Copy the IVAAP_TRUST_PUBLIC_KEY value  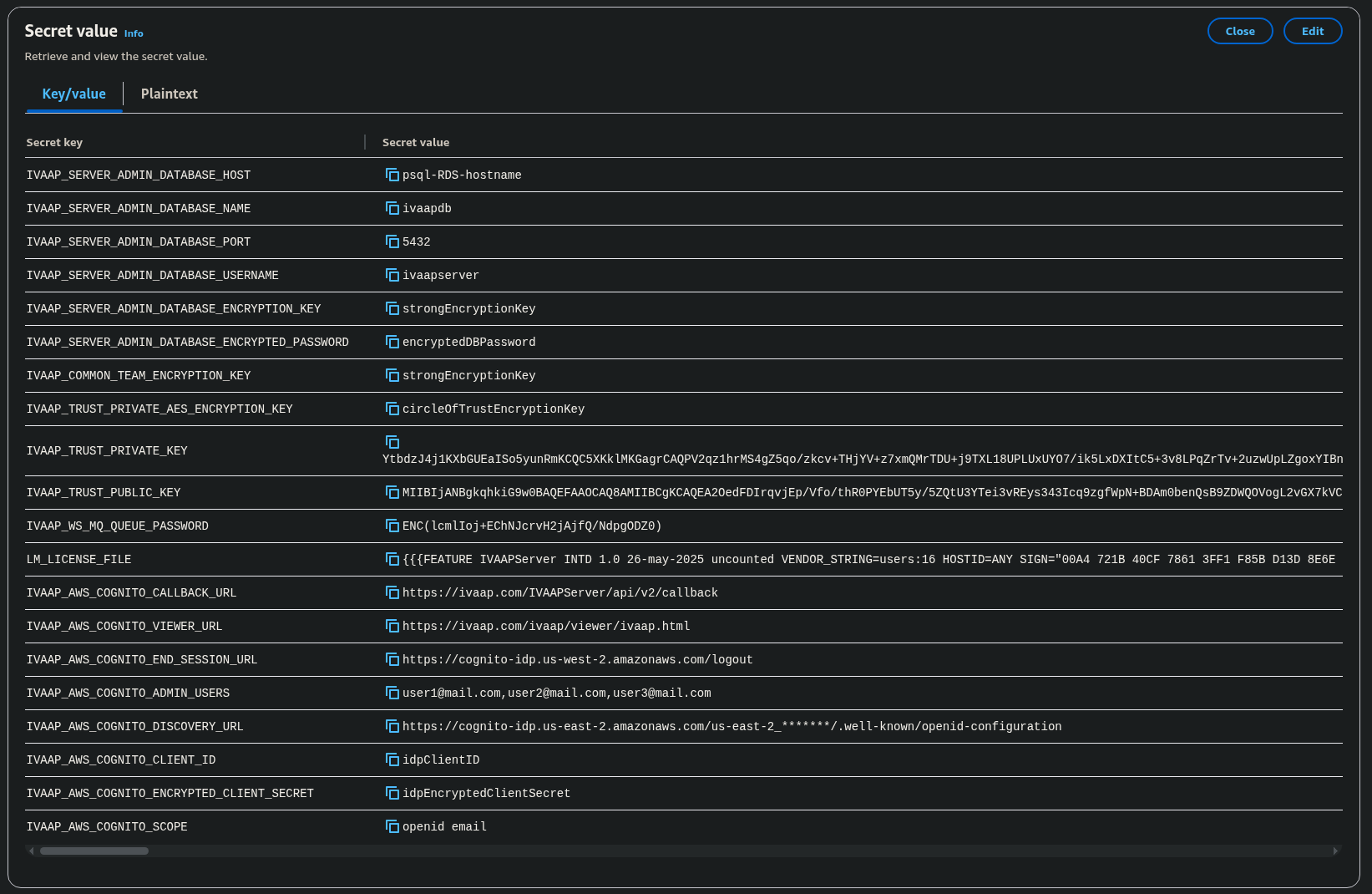[392, 492]
